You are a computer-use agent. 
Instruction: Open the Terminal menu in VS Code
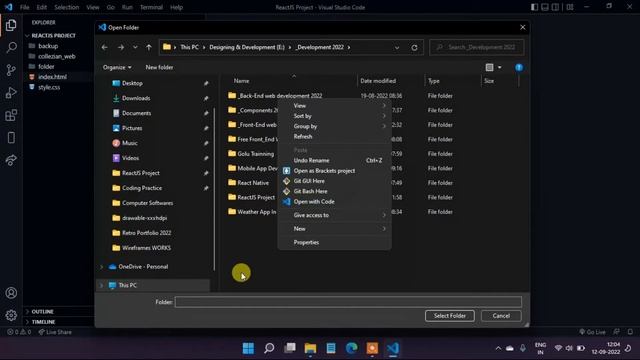(151, 7)
